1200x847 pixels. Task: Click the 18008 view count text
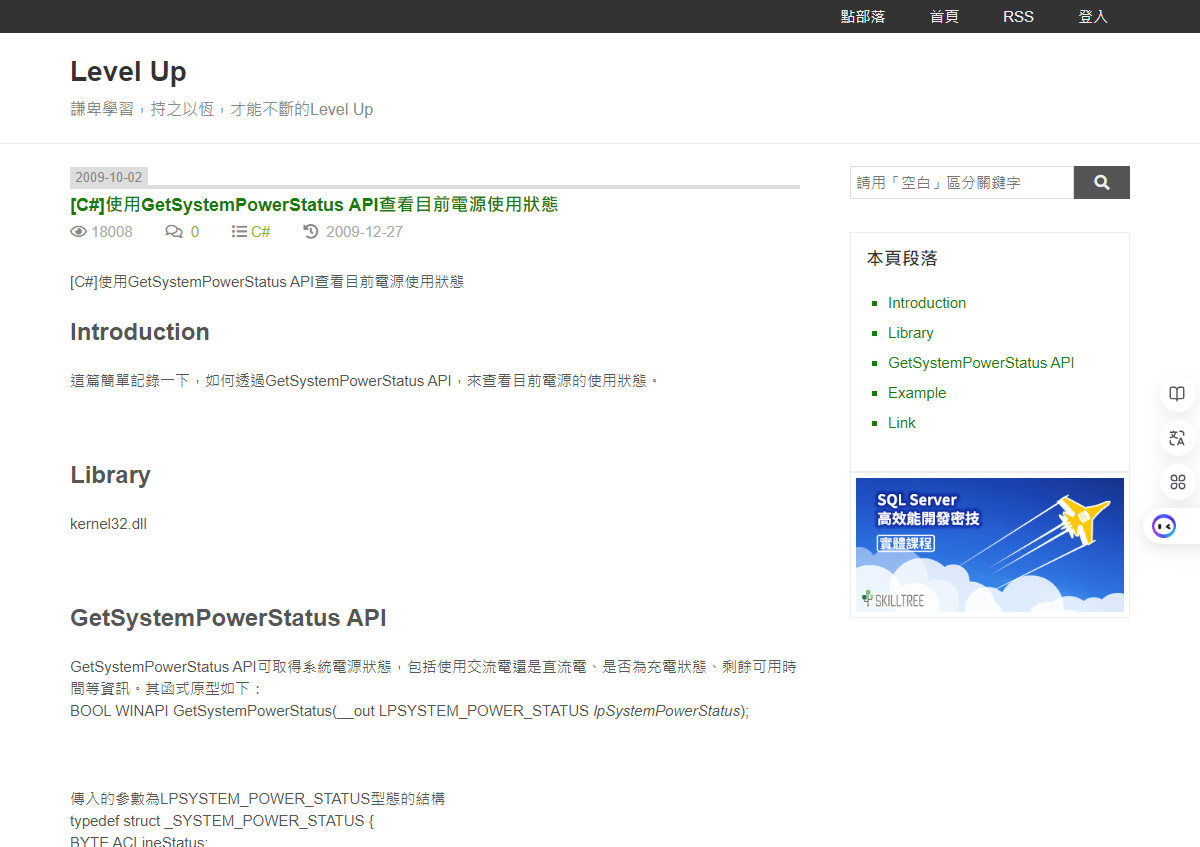coord(112,232)
